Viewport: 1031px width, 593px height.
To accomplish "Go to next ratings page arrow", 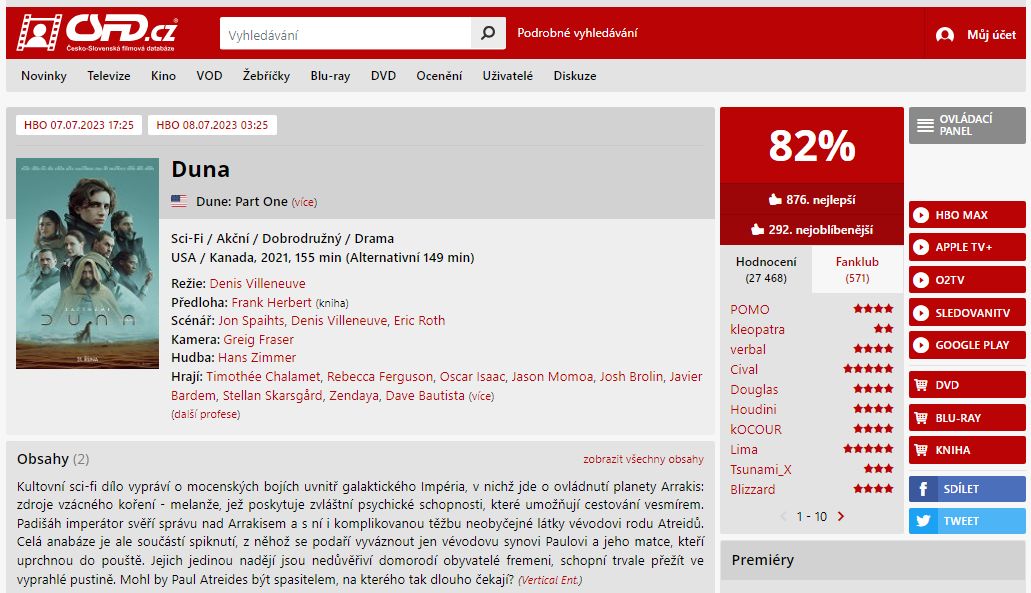I will coord(841,517).
